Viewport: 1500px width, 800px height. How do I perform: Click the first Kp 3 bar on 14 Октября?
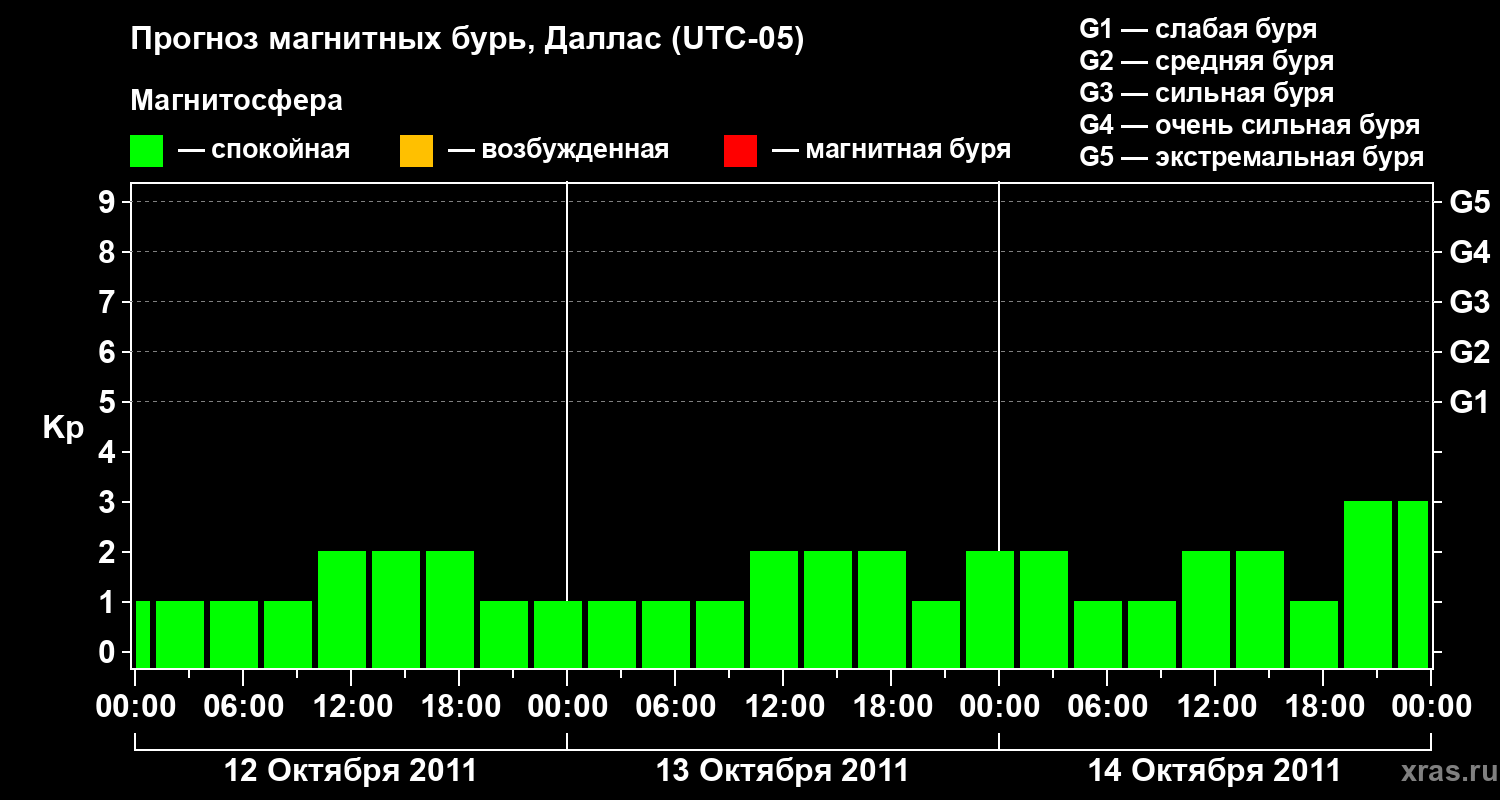(x=1368, y=584)
